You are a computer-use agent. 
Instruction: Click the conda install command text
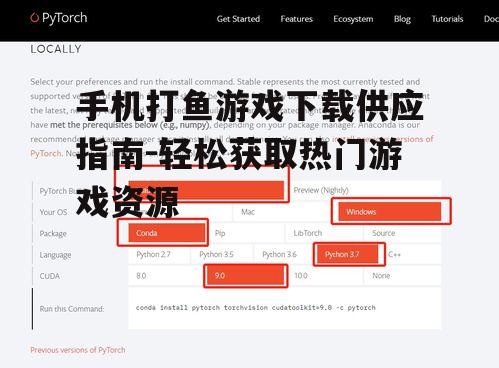click(256, 308)
